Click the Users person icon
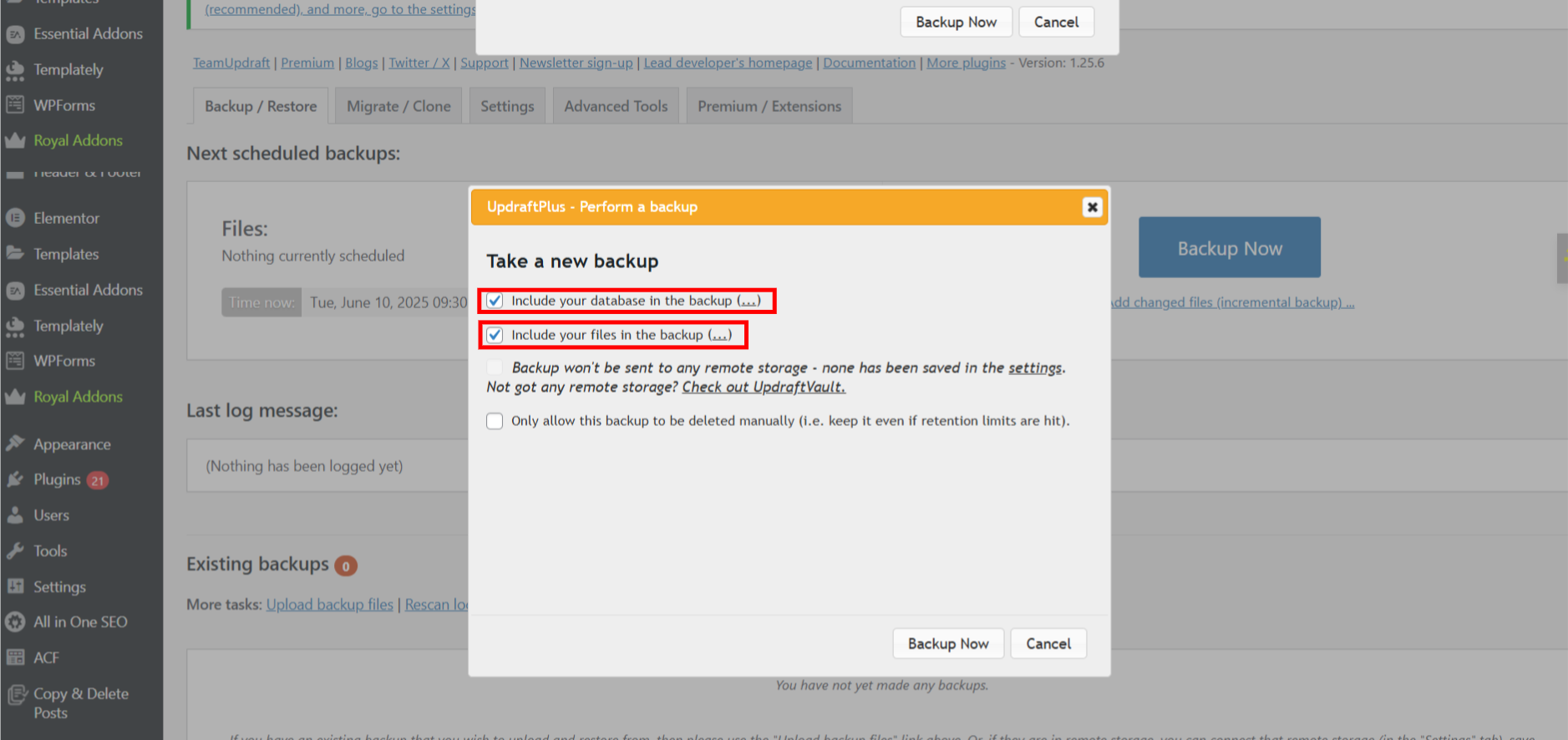 pyautogui.click(x=15, y=515)
